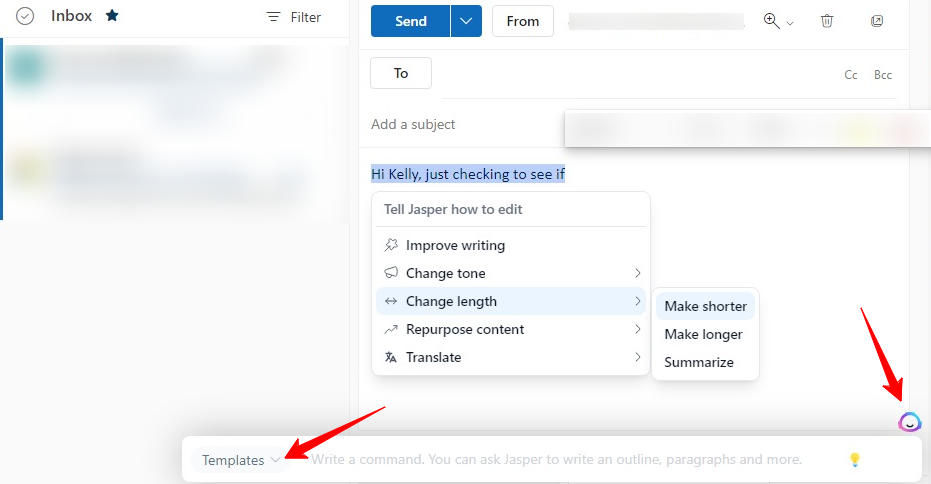The width and height of the screenshot is (931, 484).
Task: Open the Translate submenu
Action: [x=511, y=357]
